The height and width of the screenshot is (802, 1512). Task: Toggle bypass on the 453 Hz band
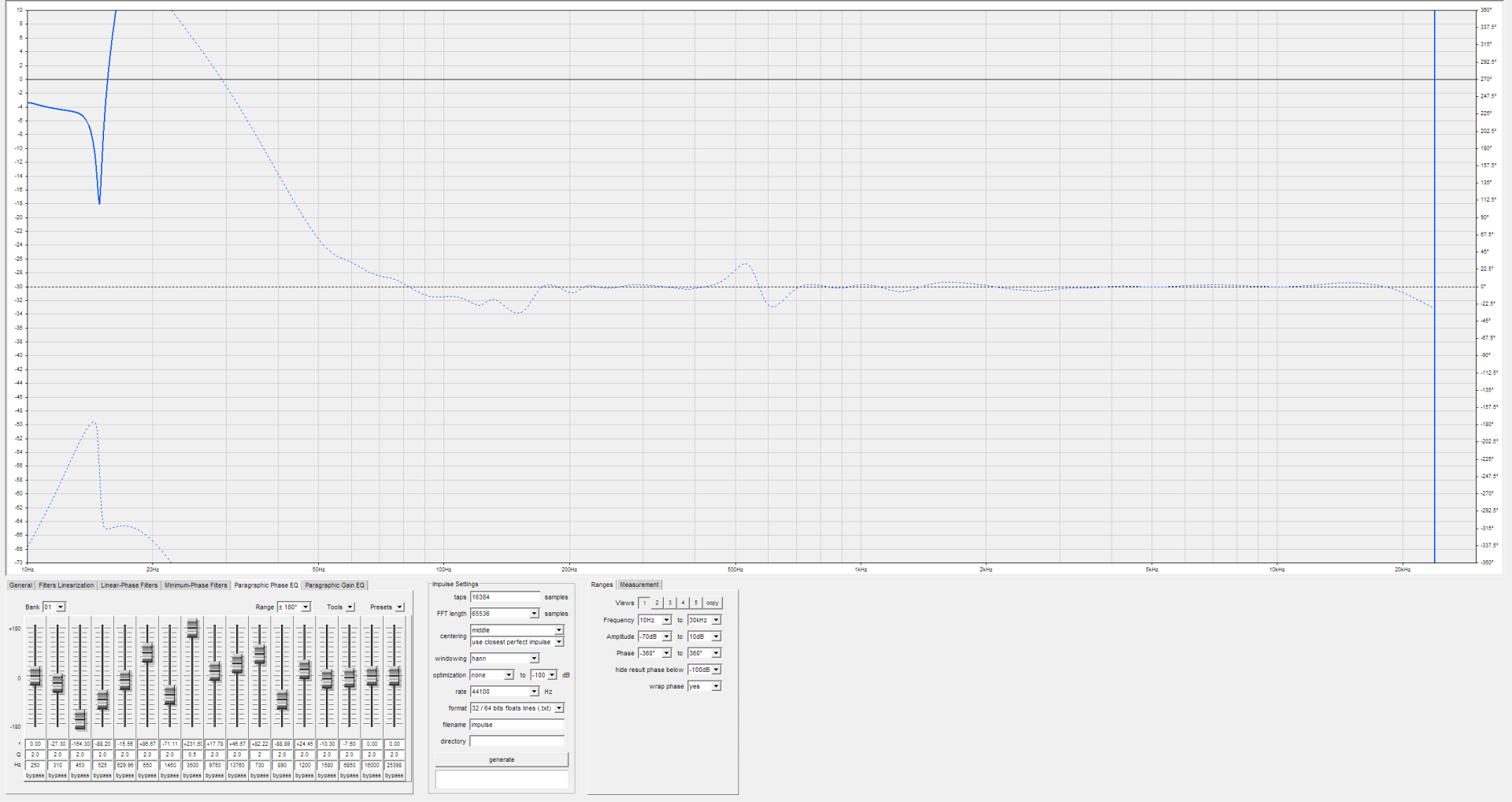[x=80, y=776]
